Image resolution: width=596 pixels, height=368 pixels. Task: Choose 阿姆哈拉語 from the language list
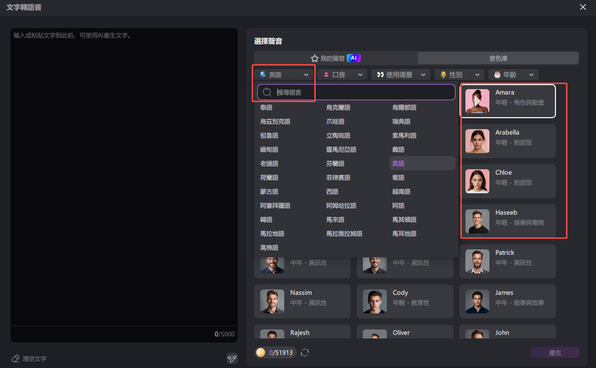coord(341,206)
